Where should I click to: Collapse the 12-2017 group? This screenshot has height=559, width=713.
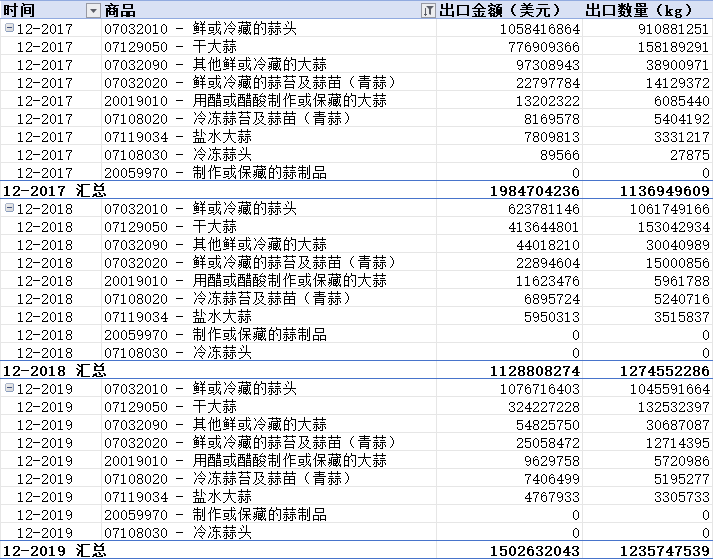point(9,28)
